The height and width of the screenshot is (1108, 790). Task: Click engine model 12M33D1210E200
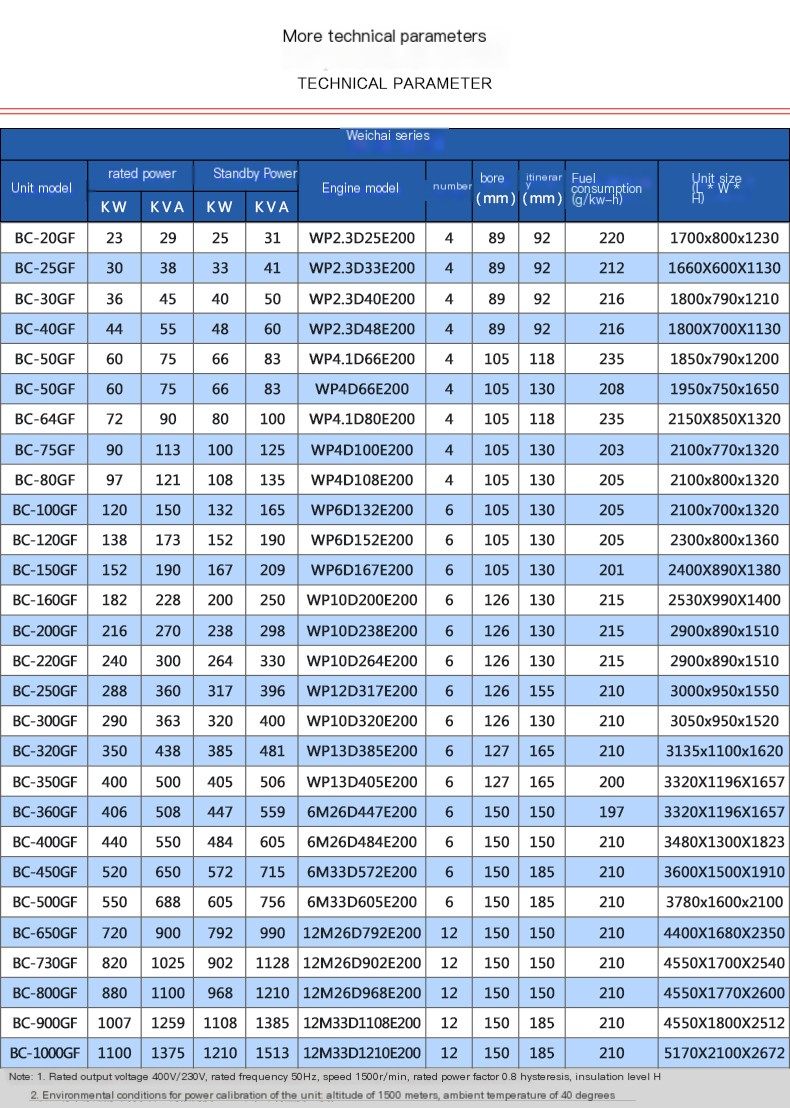362,1053
